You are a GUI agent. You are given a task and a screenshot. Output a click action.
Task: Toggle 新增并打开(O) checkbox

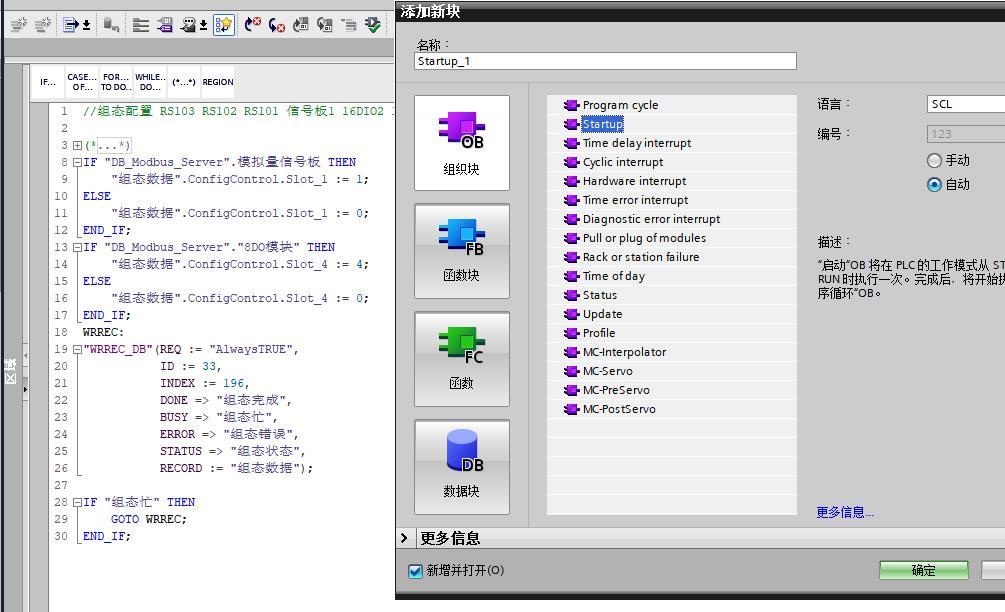coord(415,570)
